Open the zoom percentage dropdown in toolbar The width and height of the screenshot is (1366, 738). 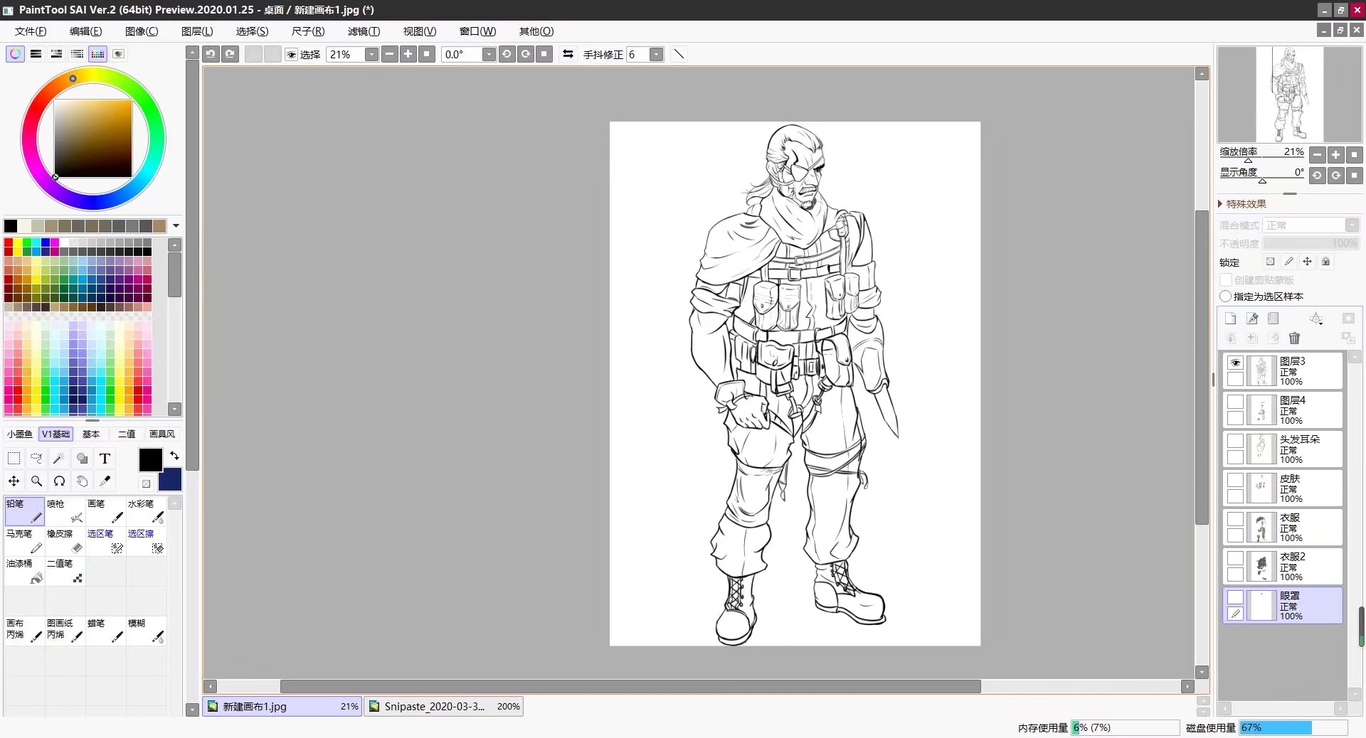coord(371,54)
